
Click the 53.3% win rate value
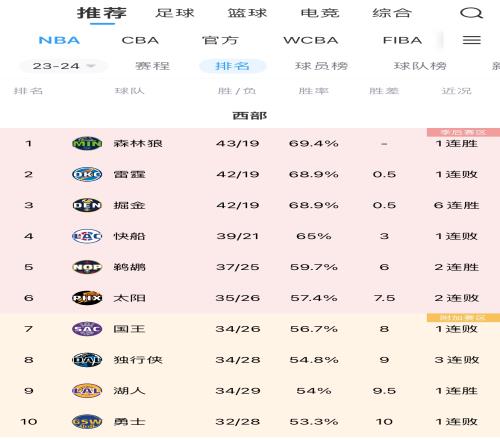[x=314, y=422]
